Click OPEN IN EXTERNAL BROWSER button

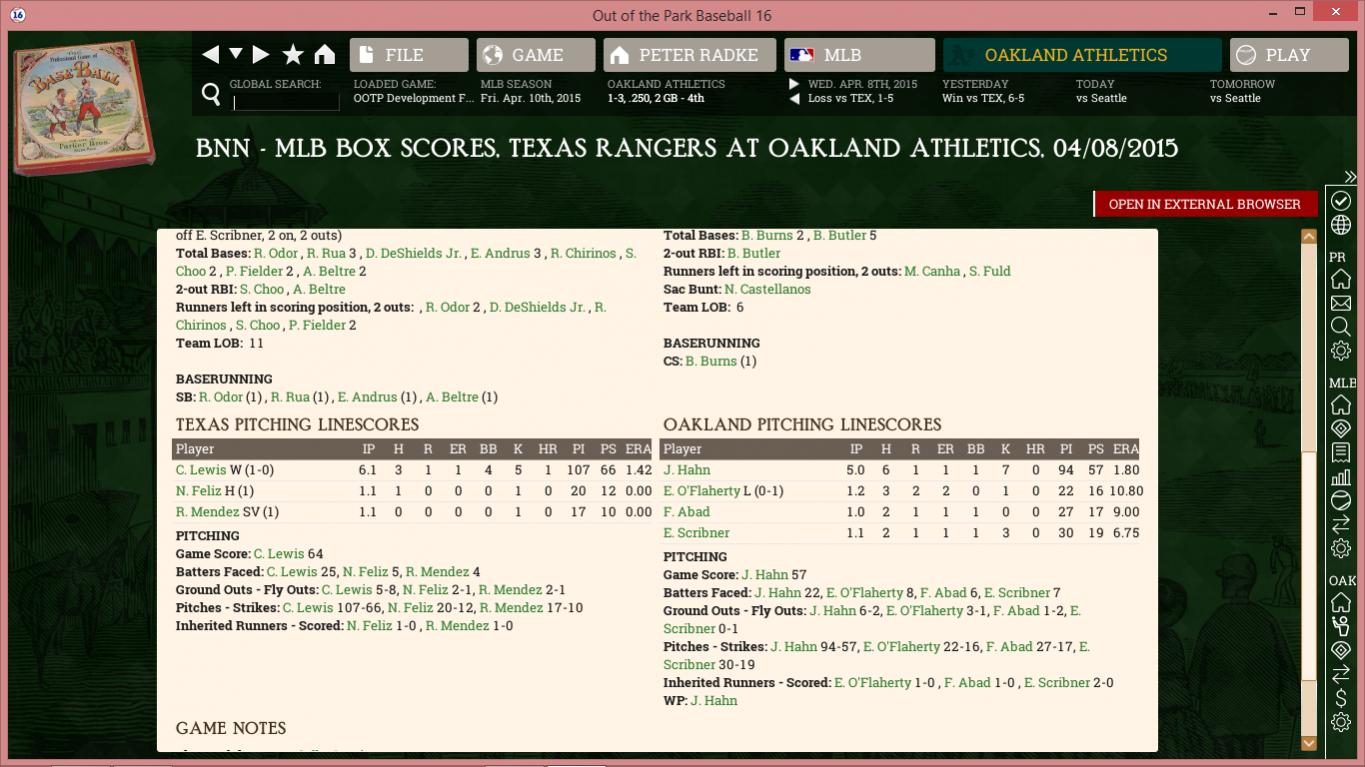tap(1205, 204)
